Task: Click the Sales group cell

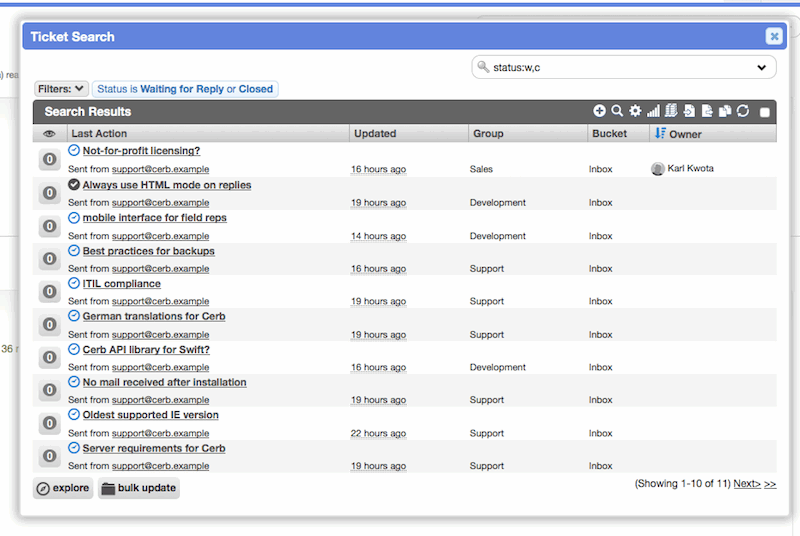Action: pyautogui.click(x=481, y=169)
